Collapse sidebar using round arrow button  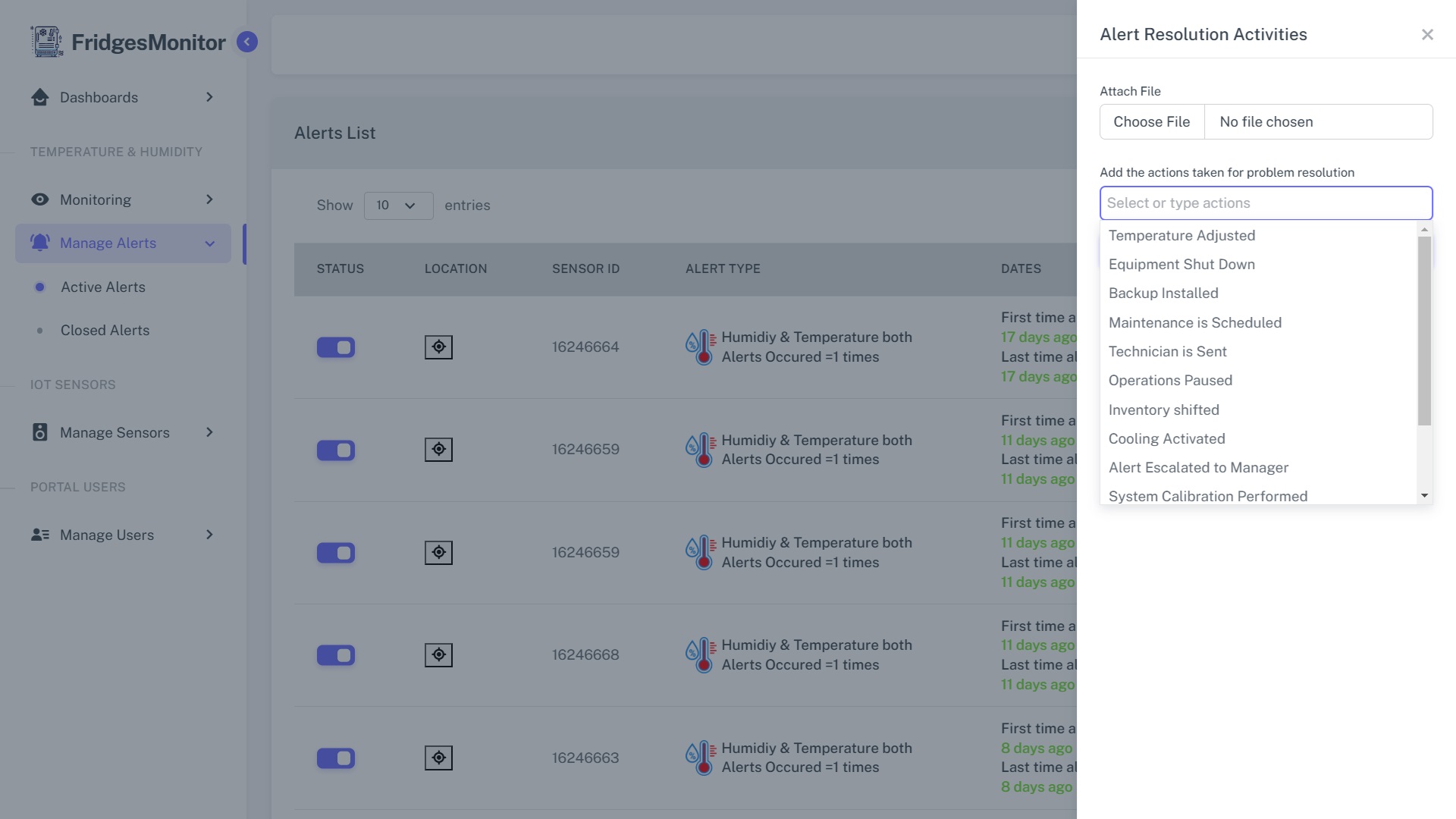coord(246,42)
